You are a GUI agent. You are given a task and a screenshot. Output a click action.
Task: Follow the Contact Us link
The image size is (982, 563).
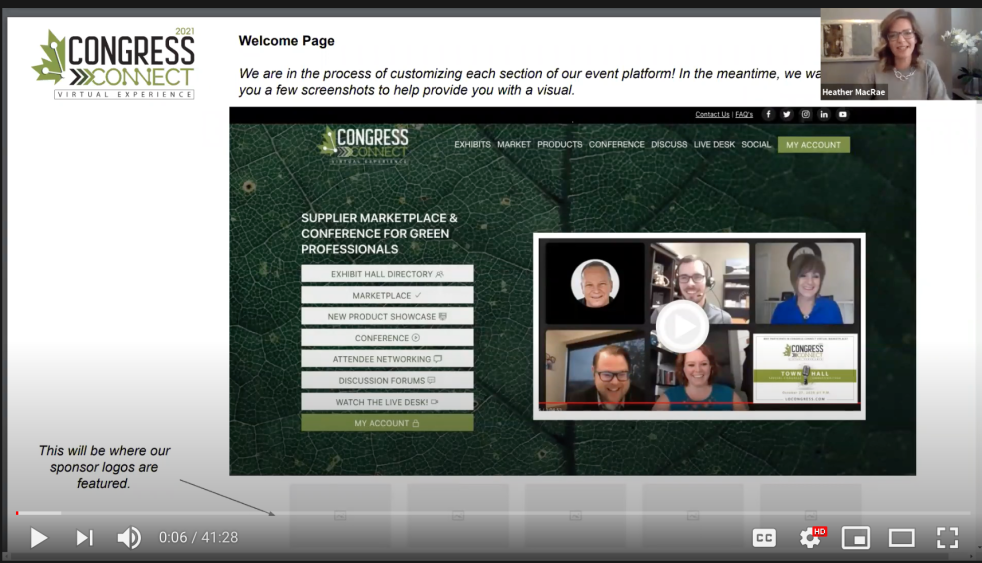pyautogui.click(x=712, y=115)
